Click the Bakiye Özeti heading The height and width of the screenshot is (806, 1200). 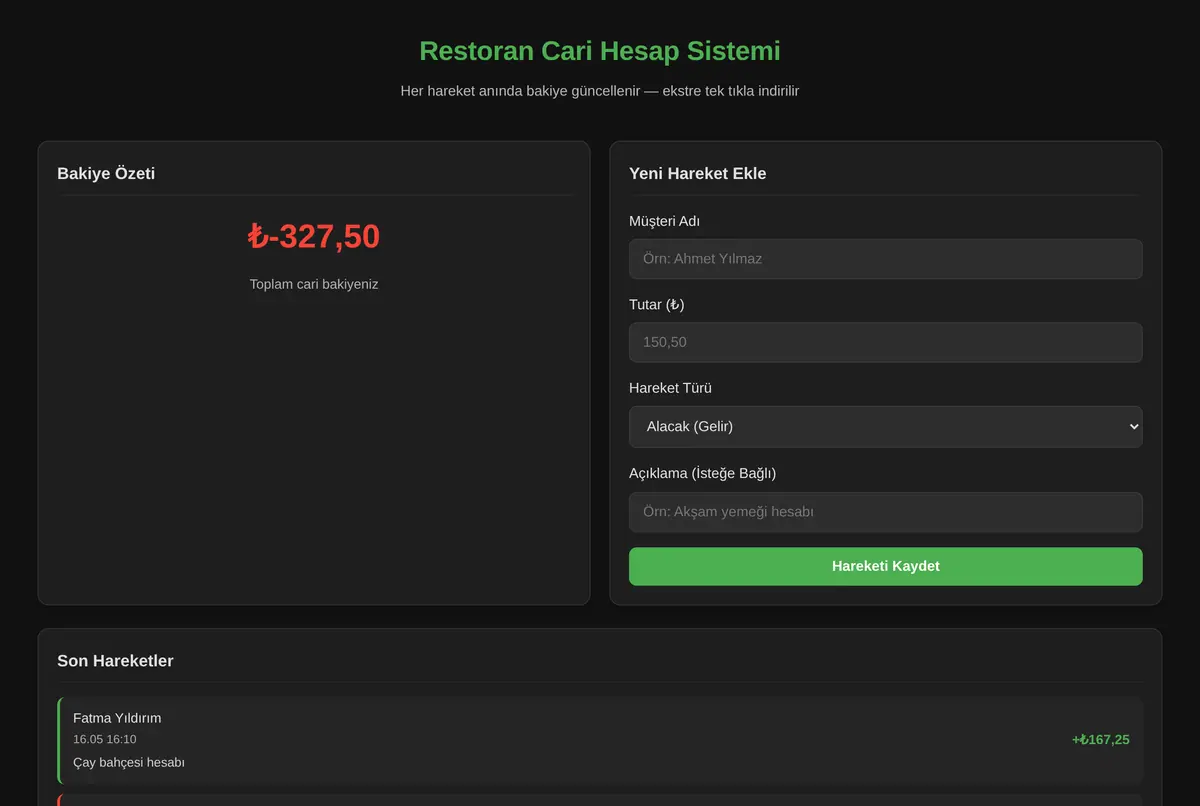106,173
